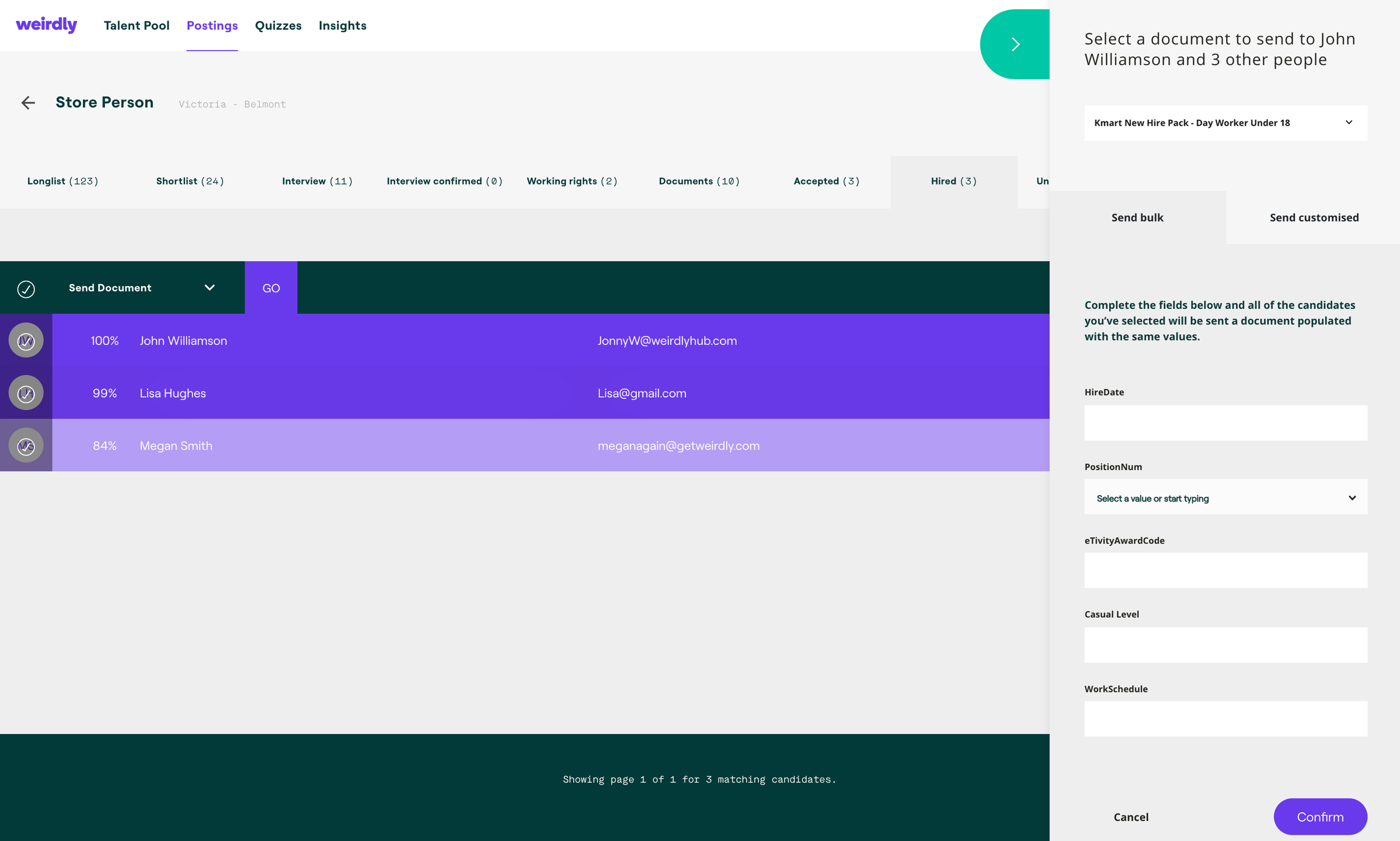
Task: Click the teal panel collapse arrow
Action: pyautogui.click(x=1015, y=44)
